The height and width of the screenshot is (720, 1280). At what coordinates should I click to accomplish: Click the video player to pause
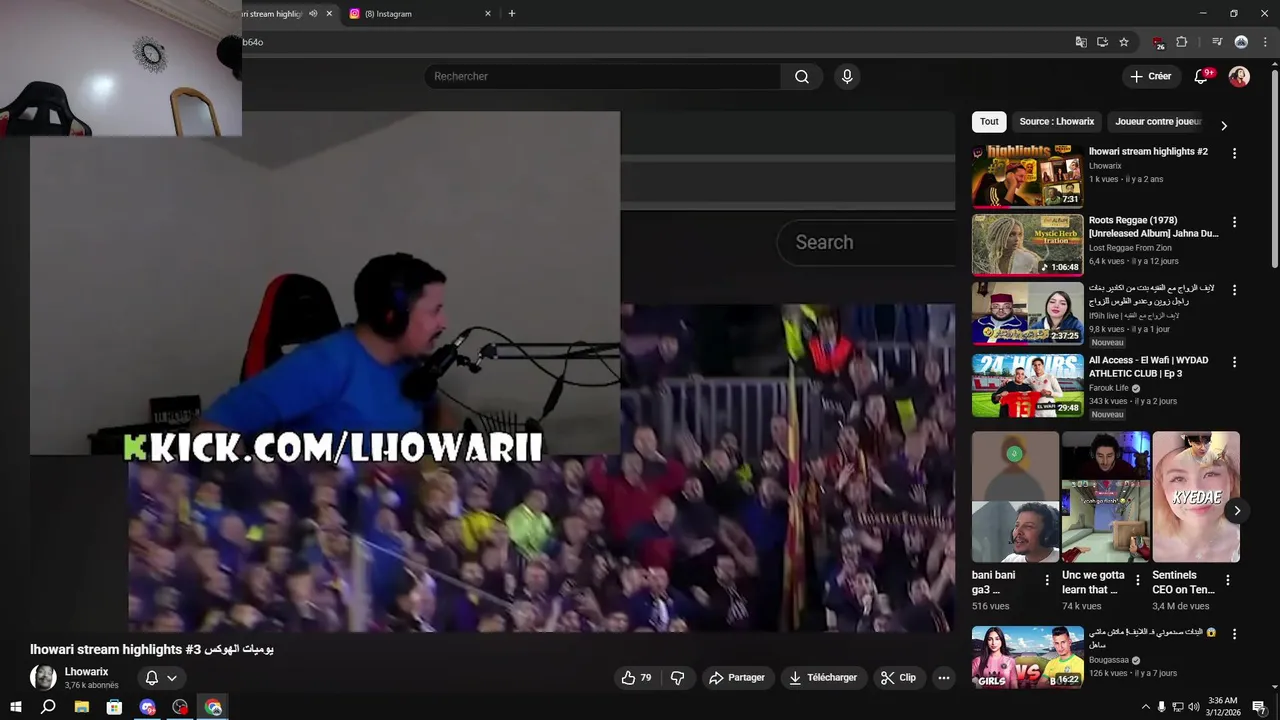coord(490,372)
